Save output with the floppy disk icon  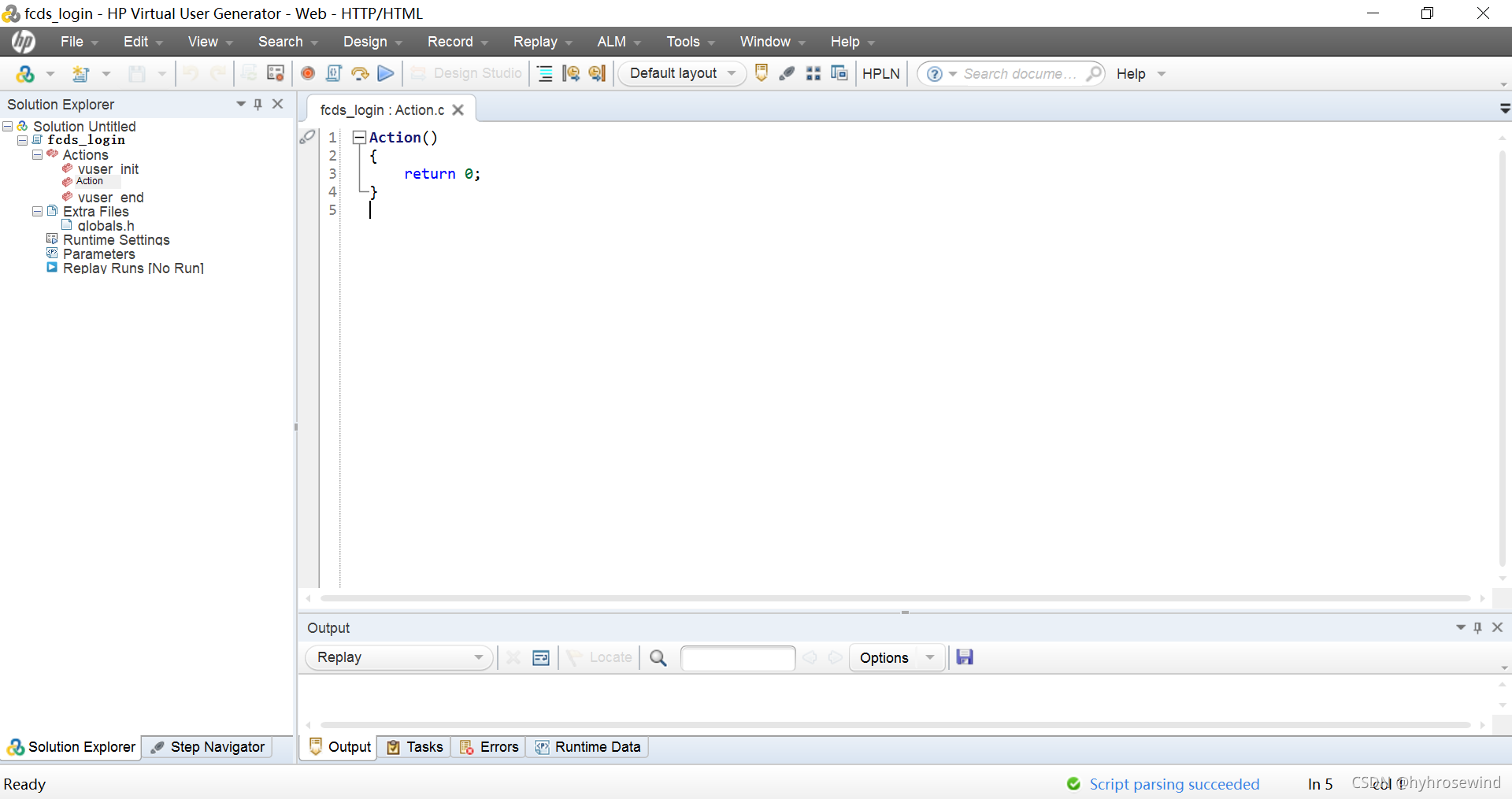965,657
